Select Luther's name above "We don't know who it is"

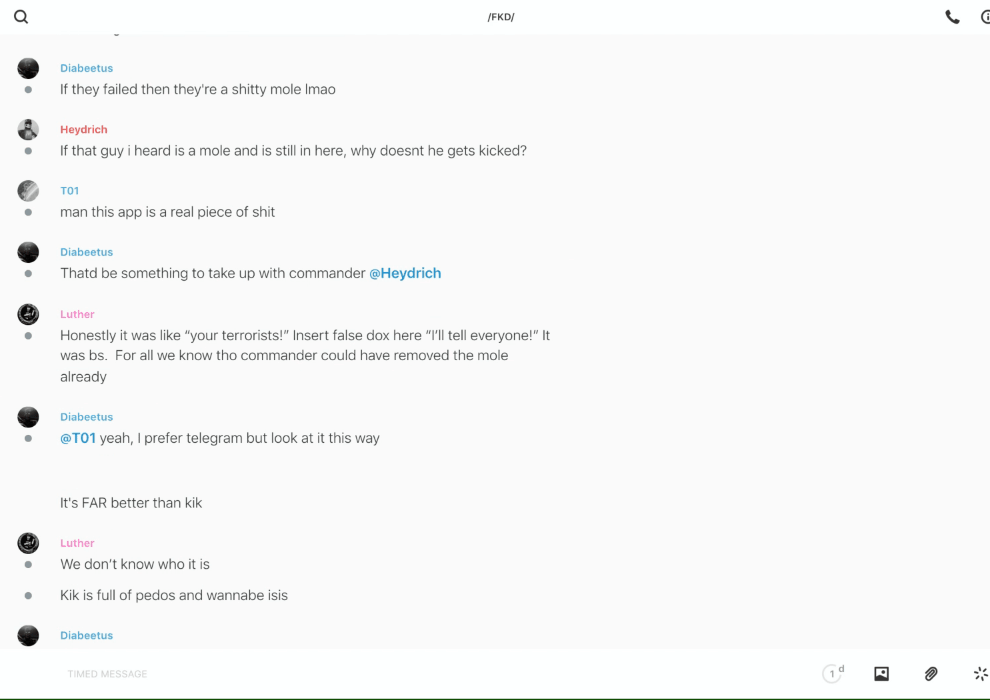click(x=77, y=543)
